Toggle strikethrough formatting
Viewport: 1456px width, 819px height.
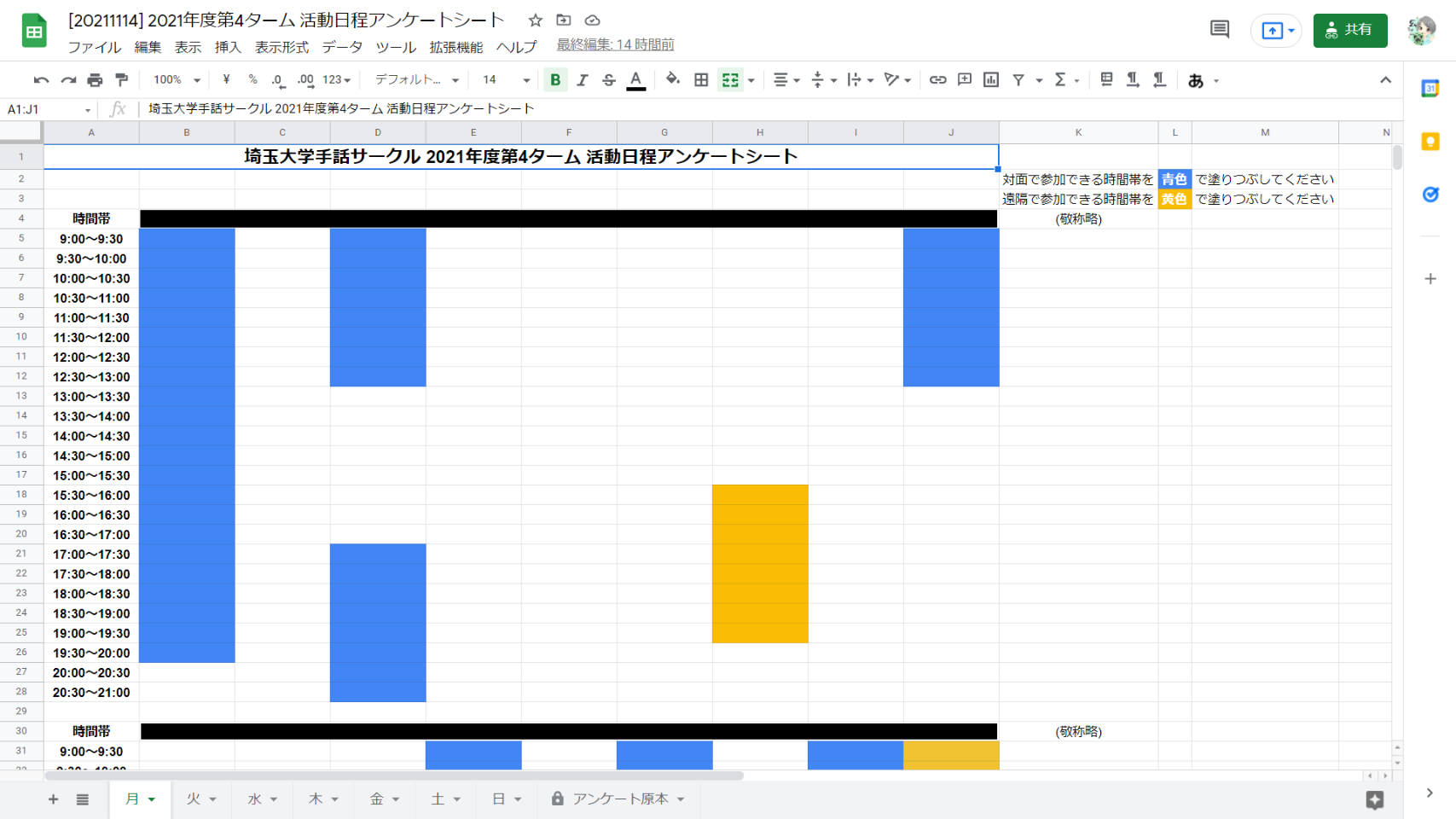(x=609, y=80)
